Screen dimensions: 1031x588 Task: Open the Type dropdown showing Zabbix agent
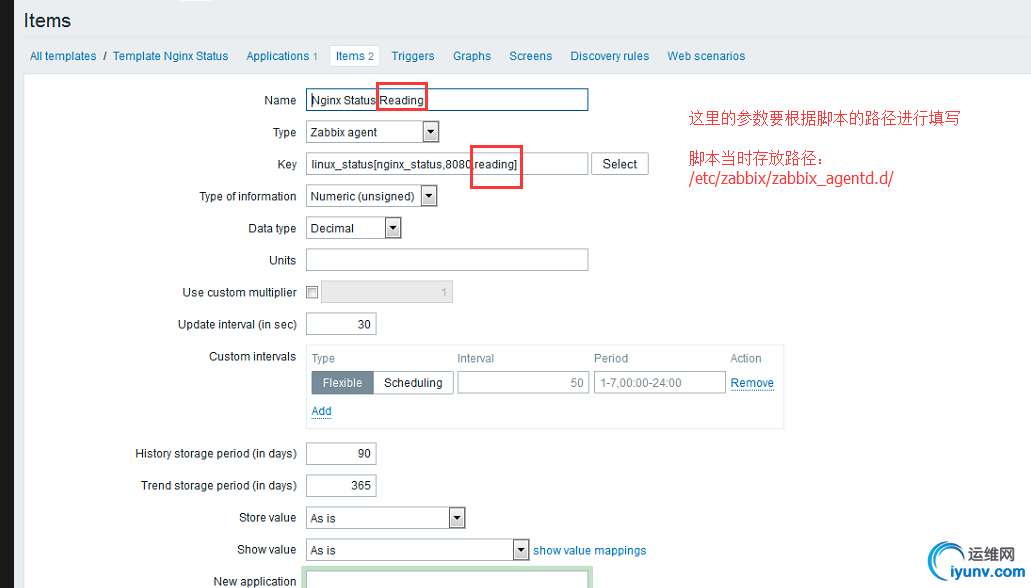coord(372,132)
